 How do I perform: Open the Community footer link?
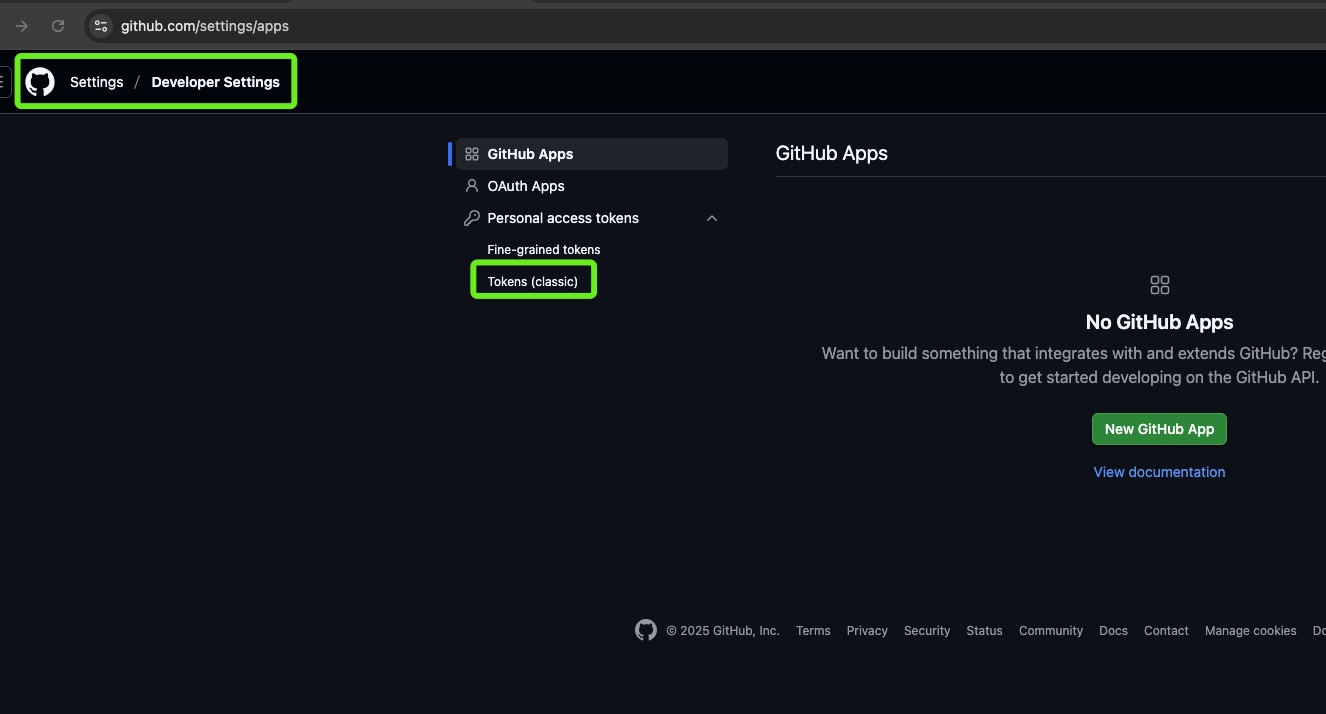click(1051, 631)
